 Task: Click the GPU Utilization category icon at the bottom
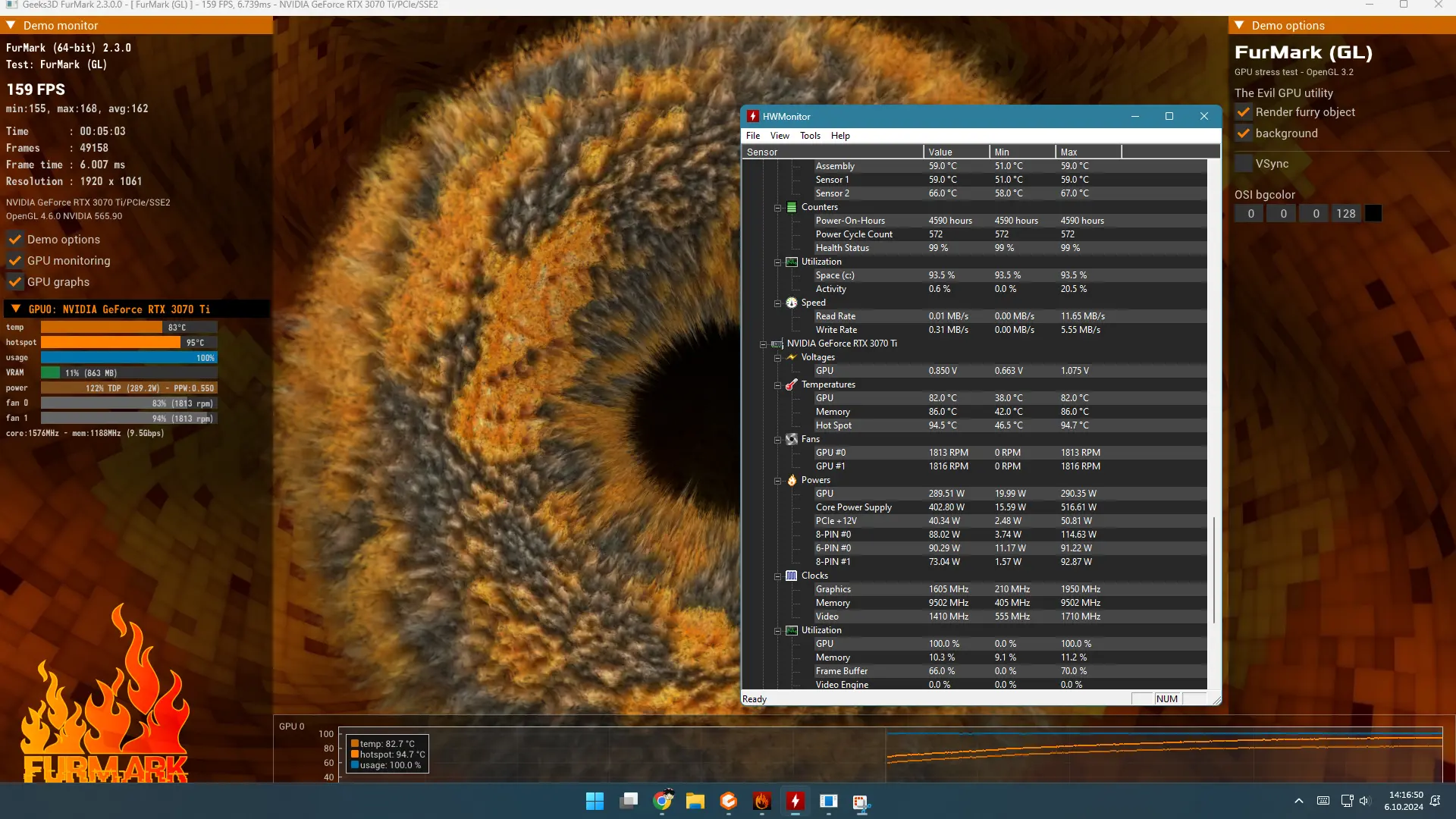792,630
